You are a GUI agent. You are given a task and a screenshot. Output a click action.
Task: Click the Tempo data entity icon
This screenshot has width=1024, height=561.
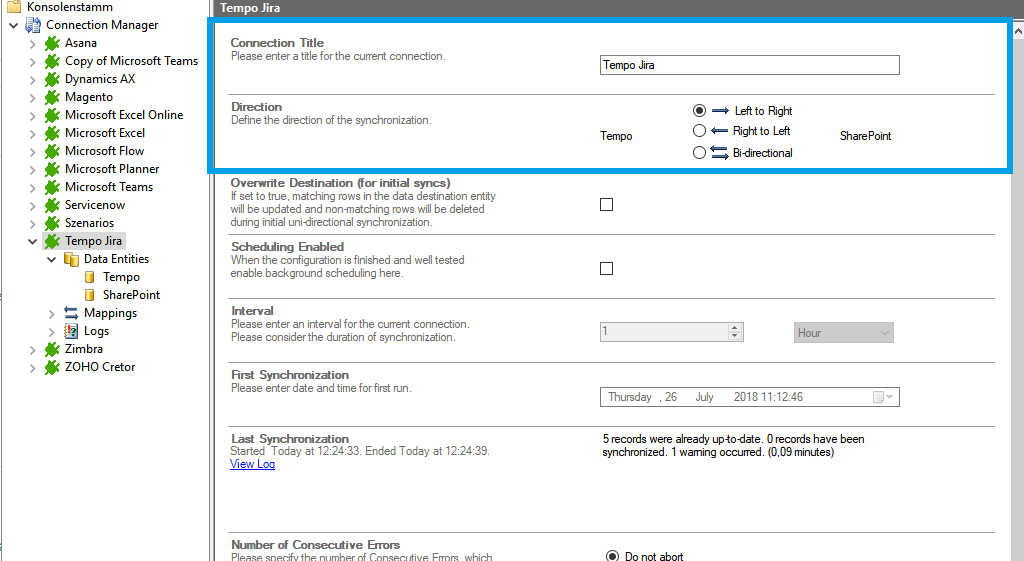[90, 277]
